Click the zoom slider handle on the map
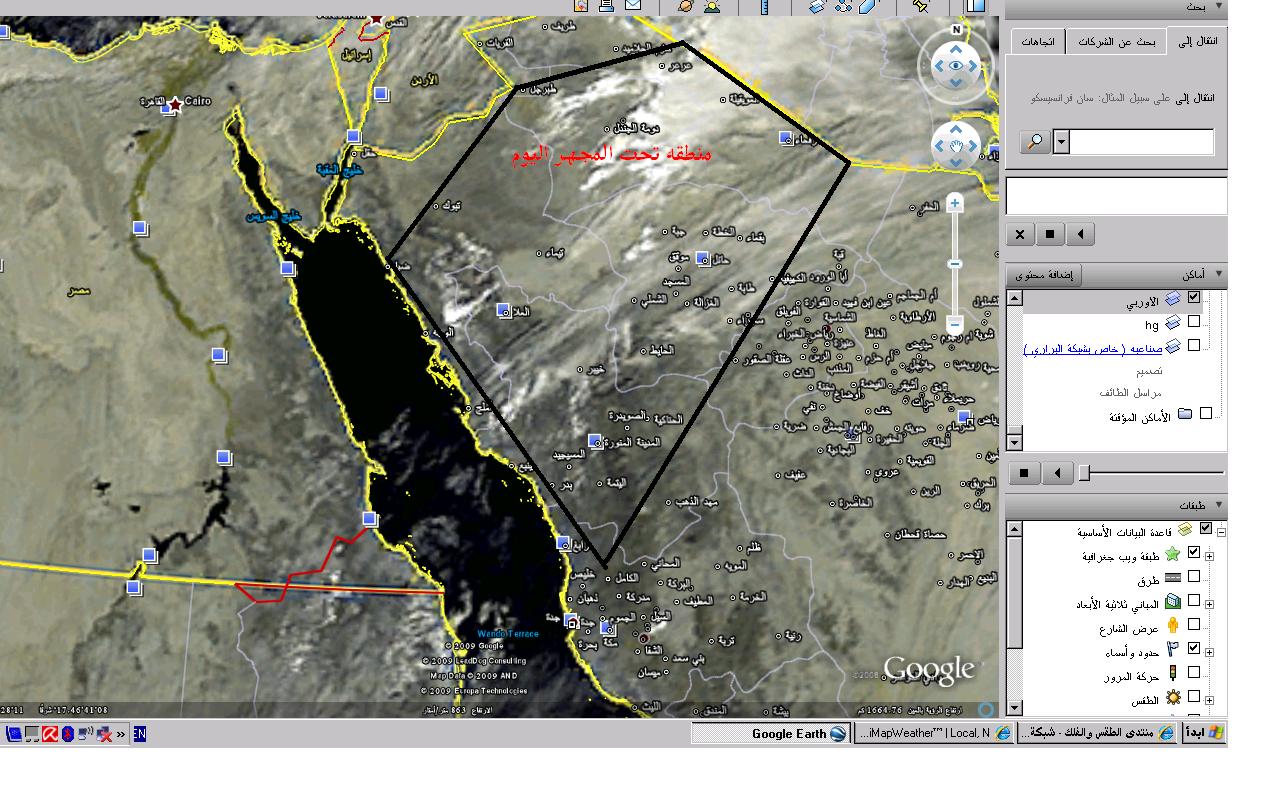Screen dimensions: 1280x800 955,263
